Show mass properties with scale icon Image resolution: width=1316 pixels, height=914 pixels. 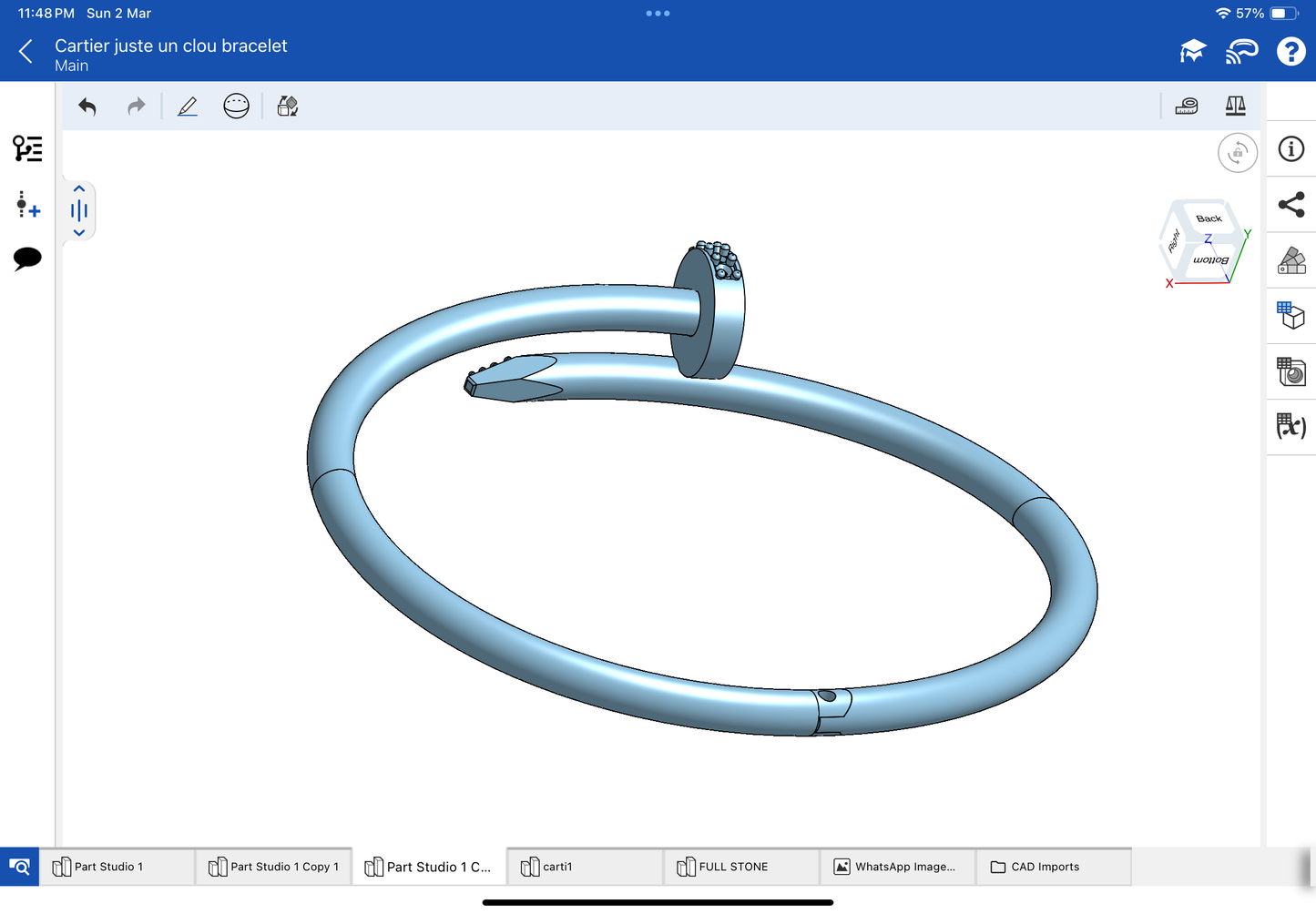click(1235, 107)
